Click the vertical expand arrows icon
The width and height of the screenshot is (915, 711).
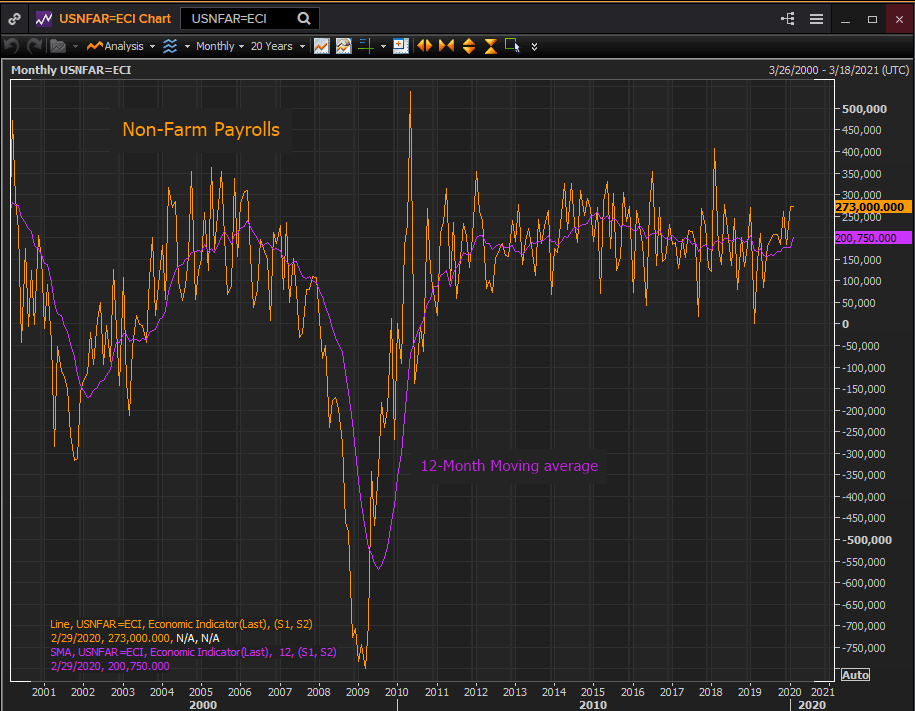click(469, 46)
